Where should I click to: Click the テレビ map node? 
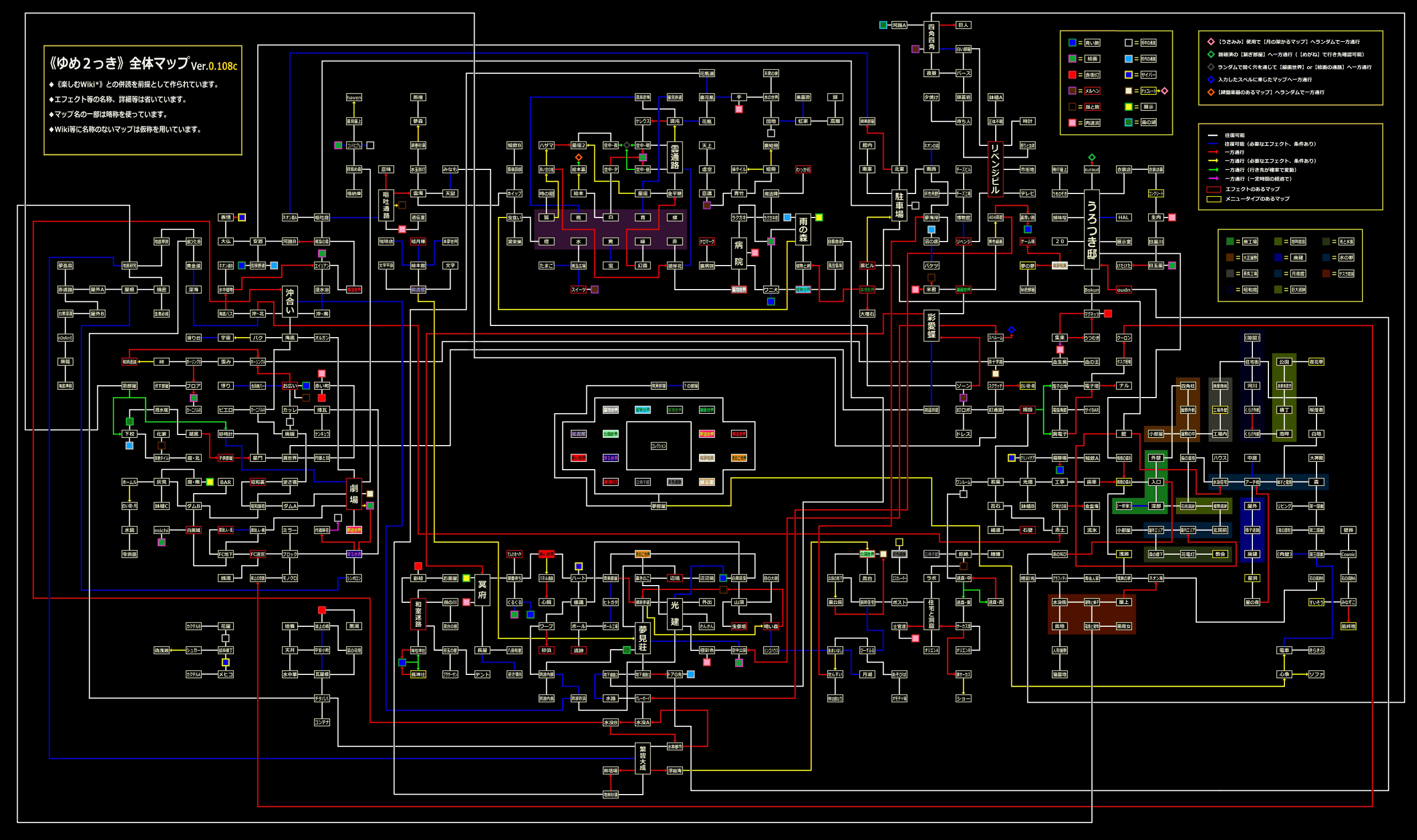[1027, 193]
